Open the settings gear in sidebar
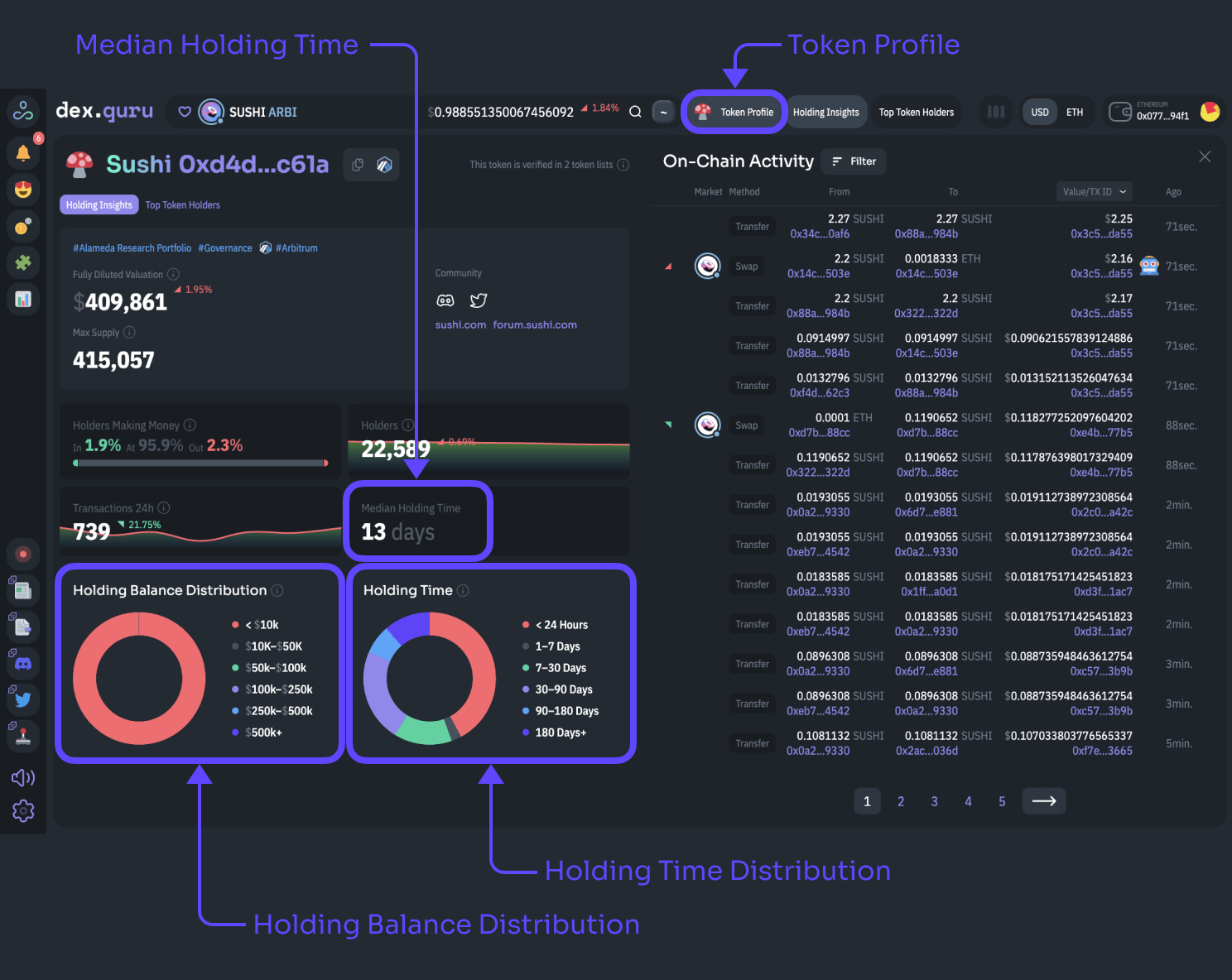This screenshot has width=1232, height=980. tap(23, 810)
